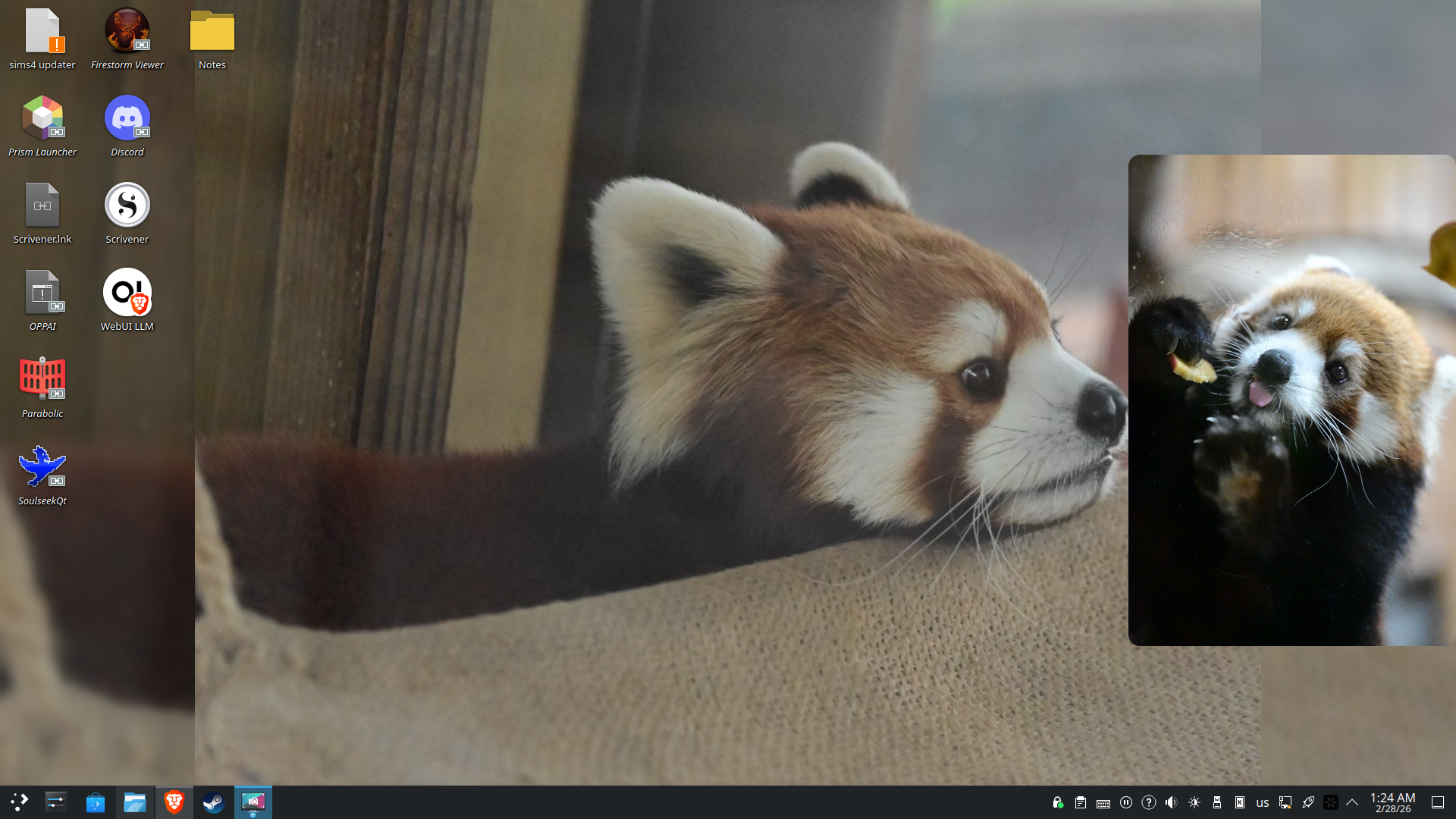Open the Notes folder

coord(212,32)
